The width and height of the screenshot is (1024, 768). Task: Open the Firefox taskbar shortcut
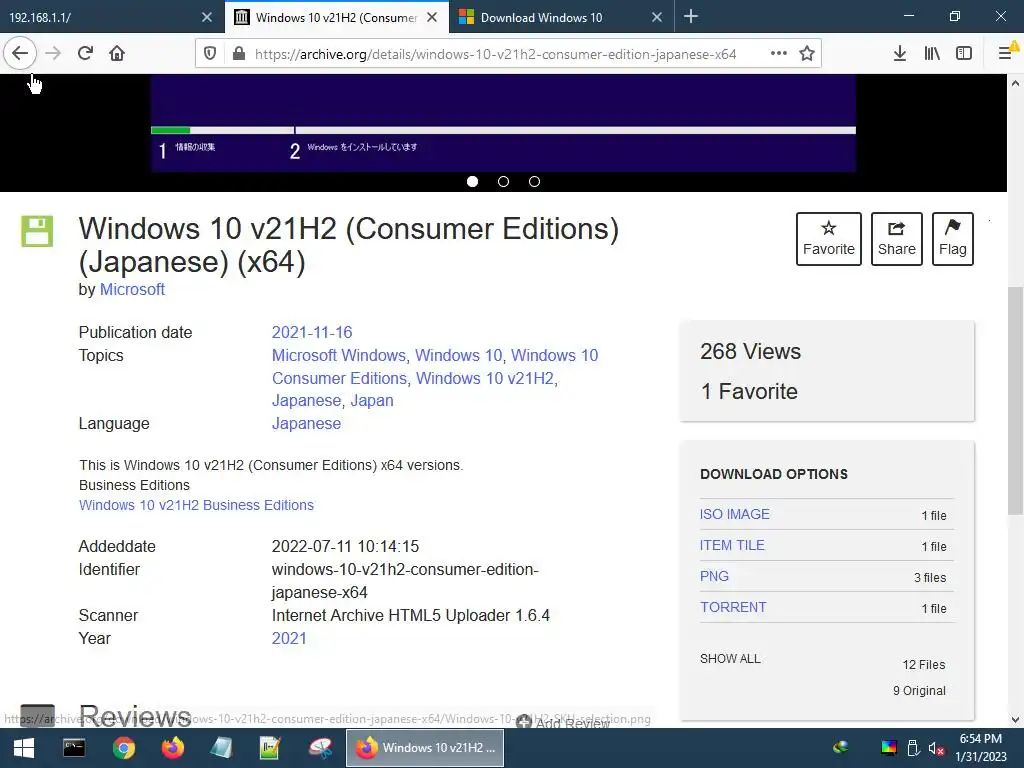point(173,748)
